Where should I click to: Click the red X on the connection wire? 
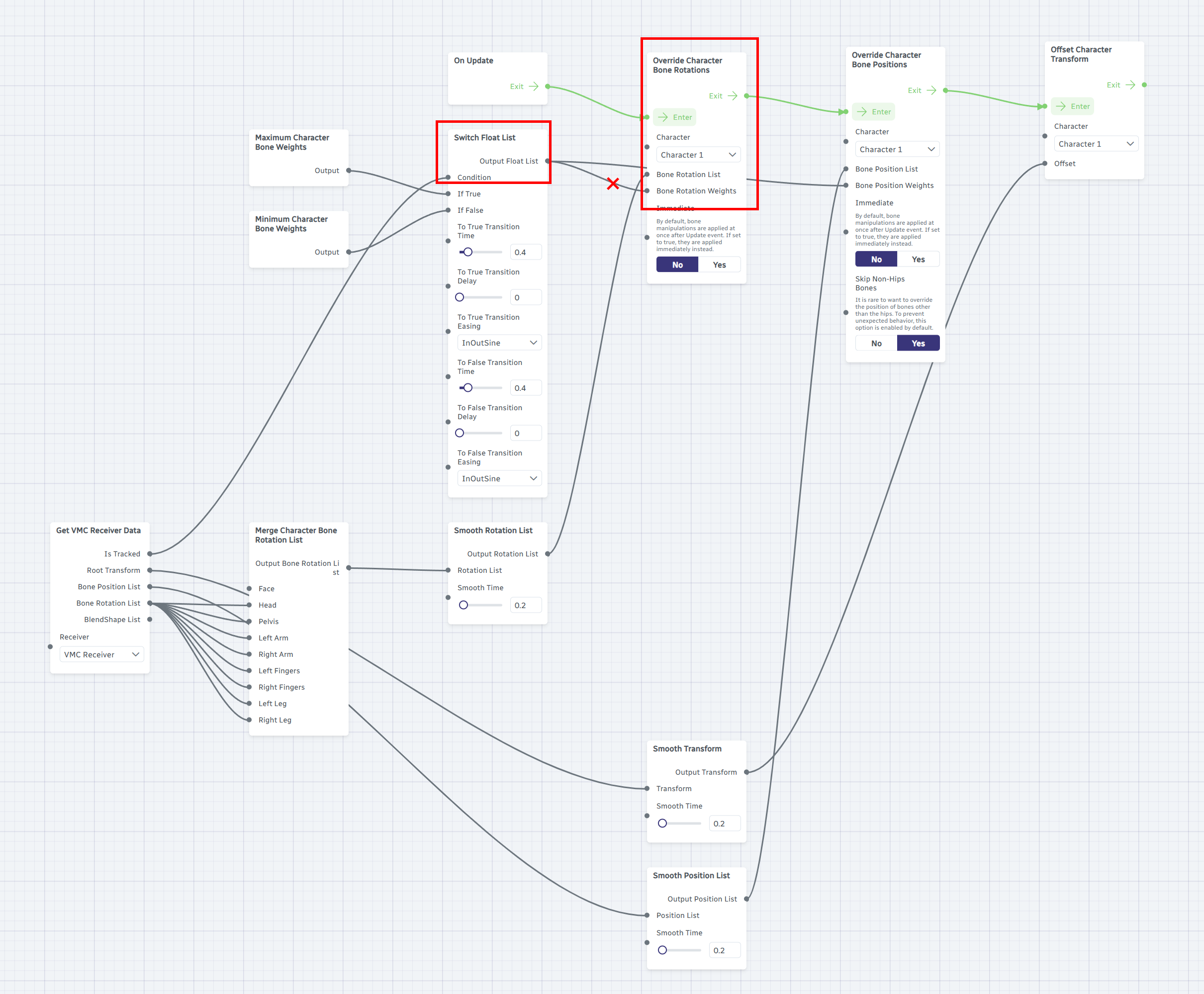click(613, 184)
